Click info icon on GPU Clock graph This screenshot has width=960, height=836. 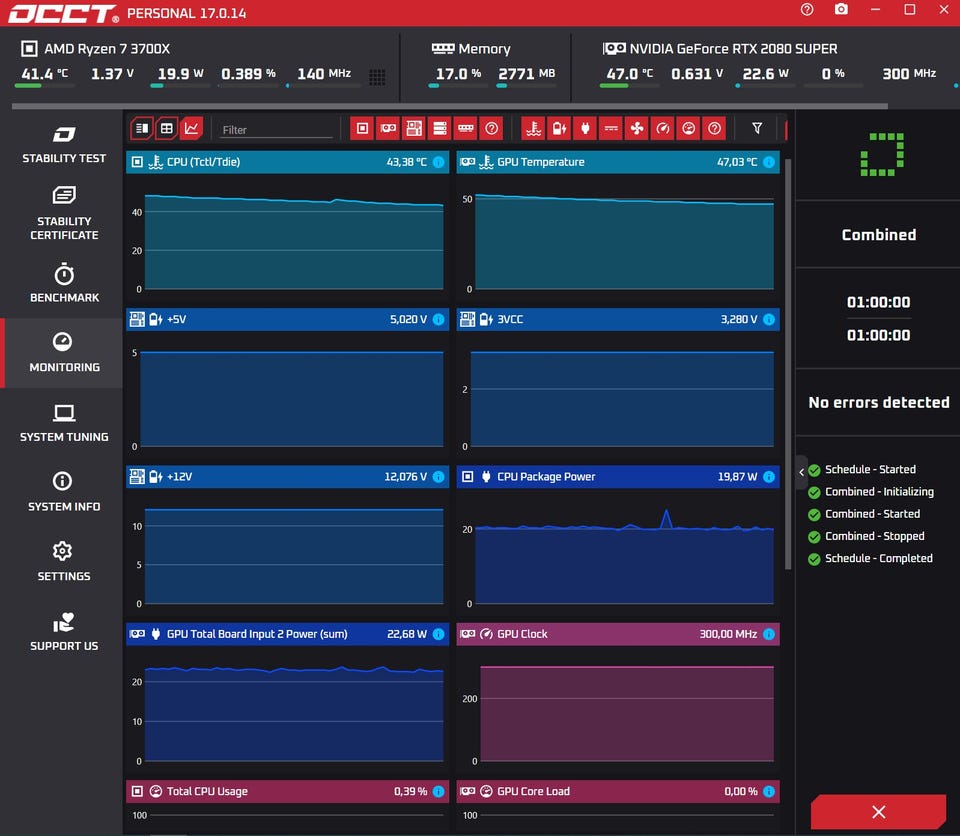(x=769, y=635)
